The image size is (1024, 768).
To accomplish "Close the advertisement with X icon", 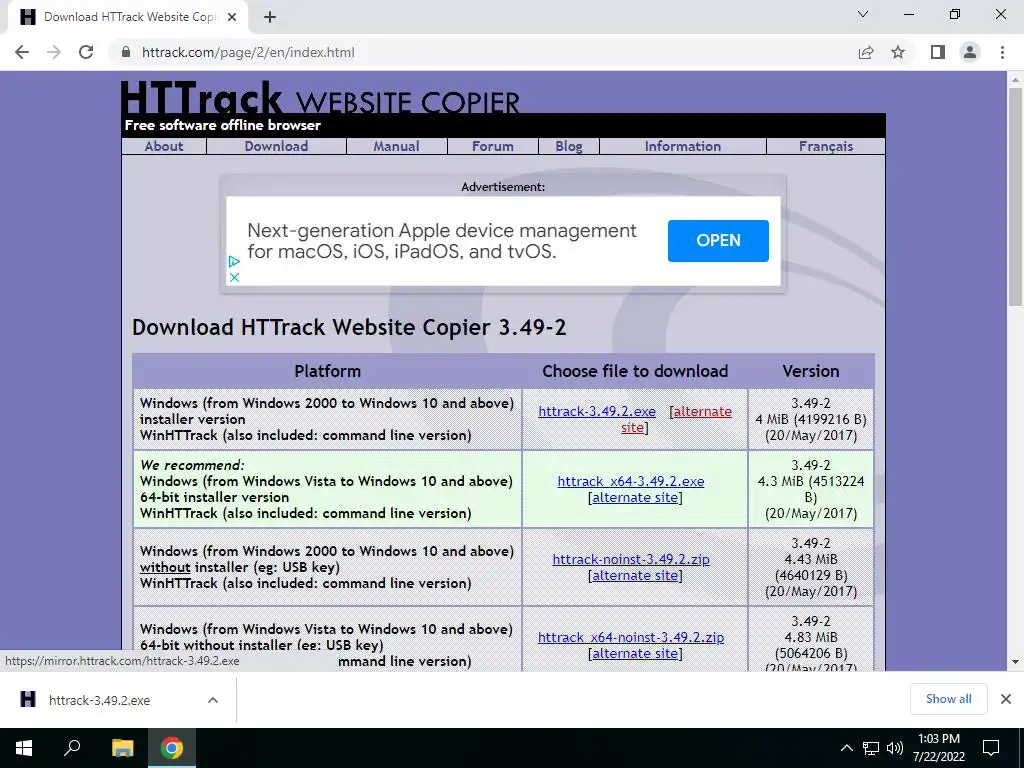I will click(234, 277).
